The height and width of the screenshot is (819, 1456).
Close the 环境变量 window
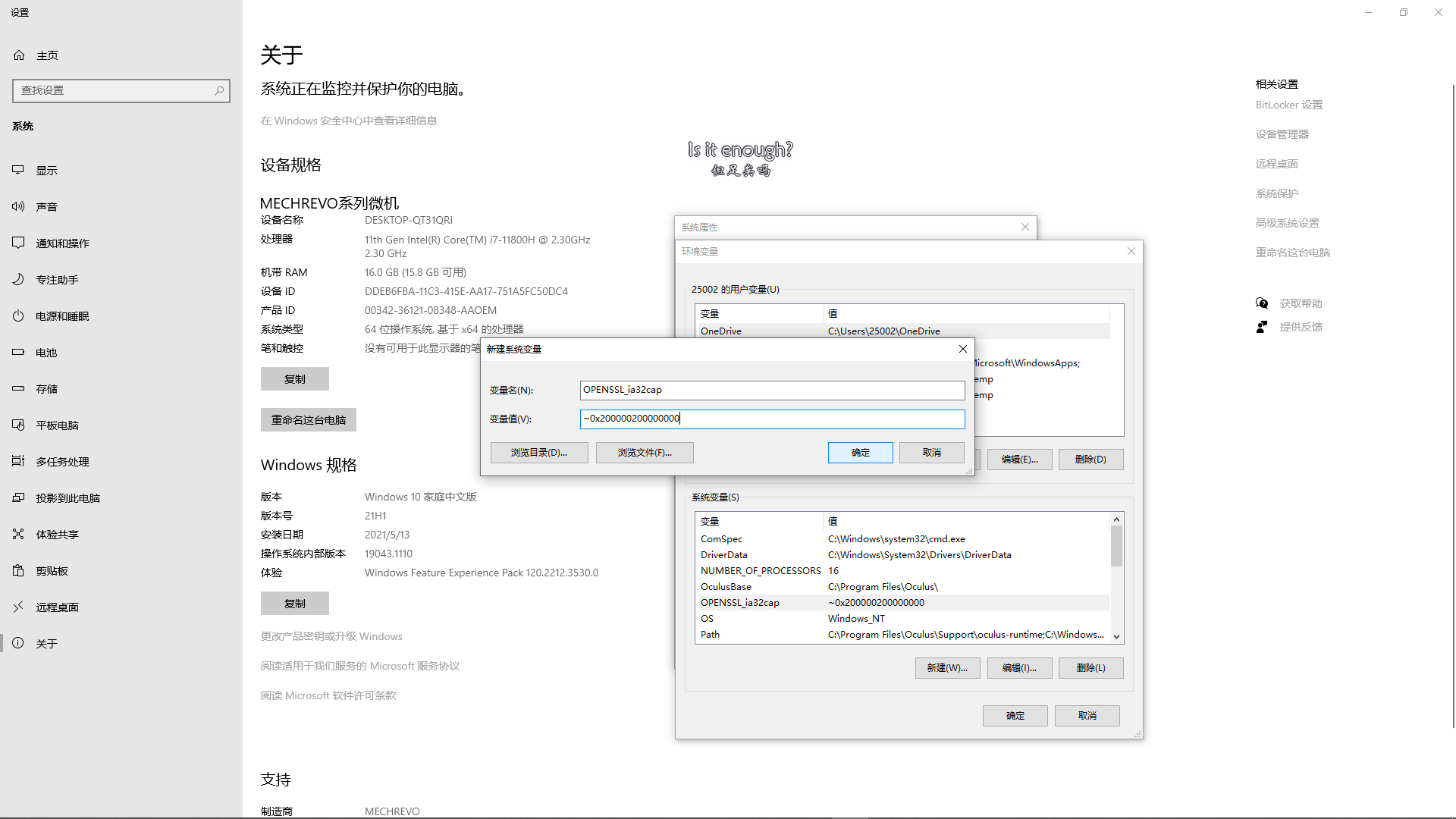click(1131, 251)
